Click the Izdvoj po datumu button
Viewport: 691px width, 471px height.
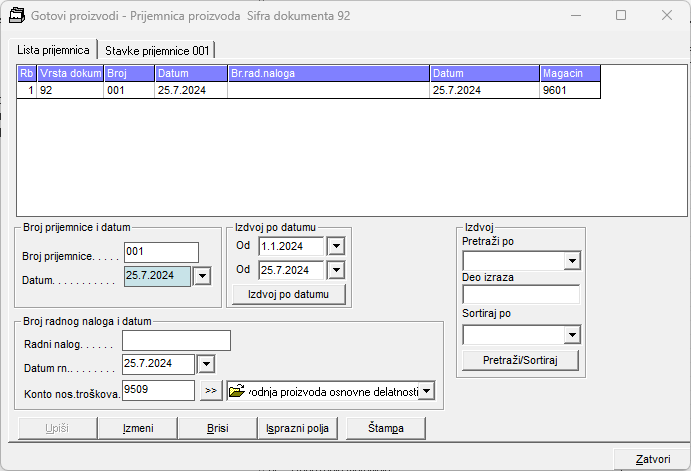[288, 294]
